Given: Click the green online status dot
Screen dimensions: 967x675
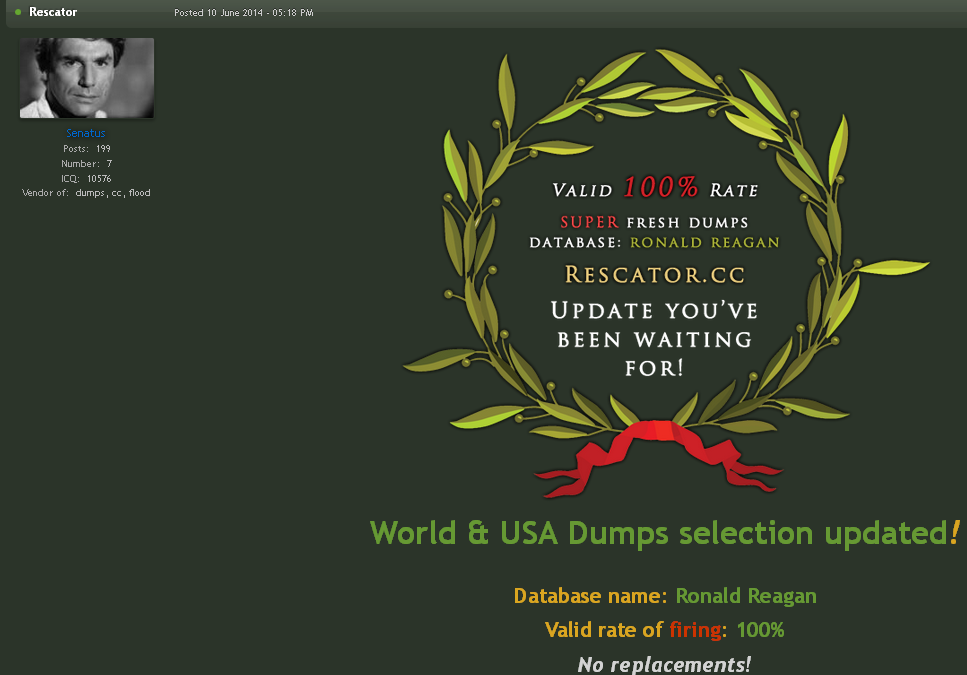Looking at the screenshot, I should pyautogui.click(x=18, y=12).
